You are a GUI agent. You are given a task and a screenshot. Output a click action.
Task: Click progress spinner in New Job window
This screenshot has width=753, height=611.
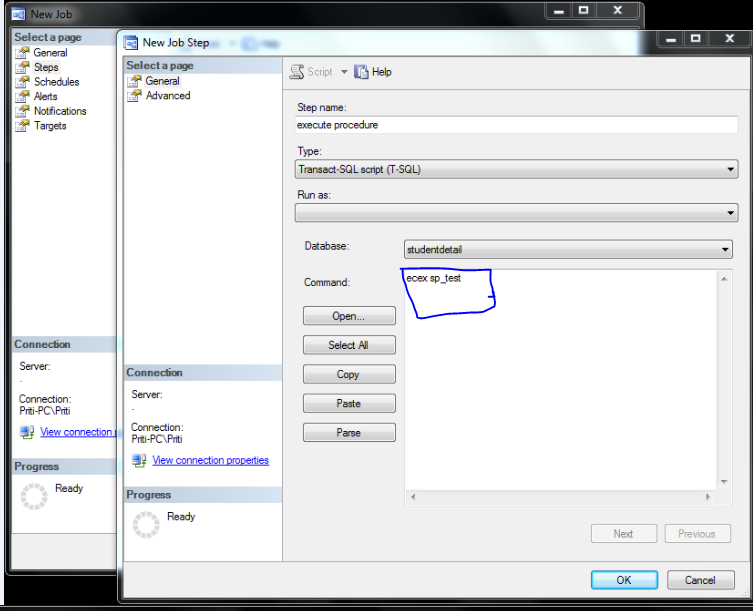(x=34, y=496)
